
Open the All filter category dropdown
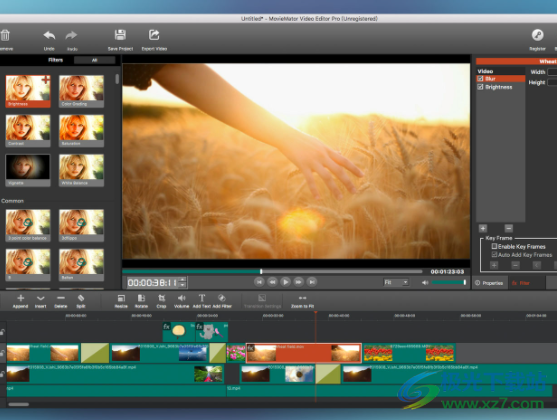click(x=94, y=60)
